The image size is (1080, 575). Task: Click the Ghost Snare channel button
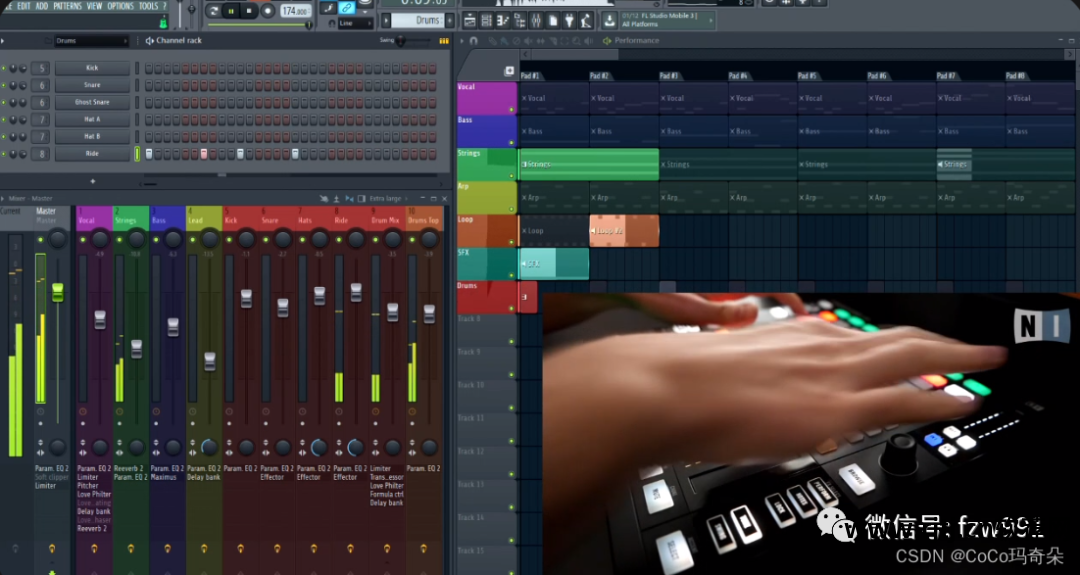tap(92, 102)
